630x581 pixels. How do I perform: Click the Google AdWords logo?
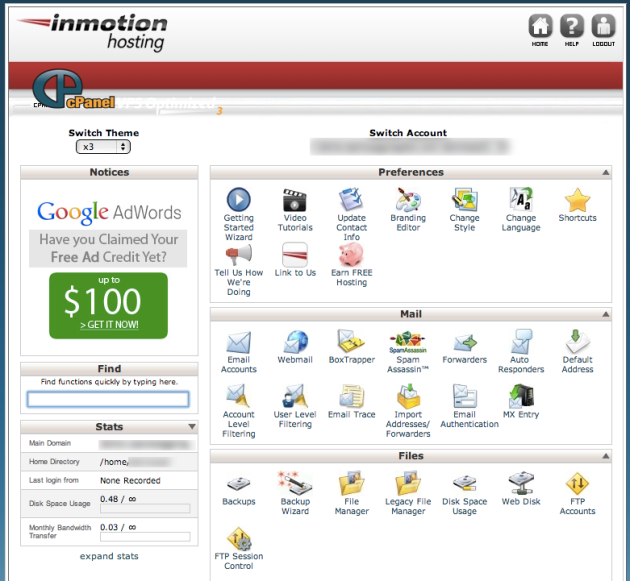[109, 212]
